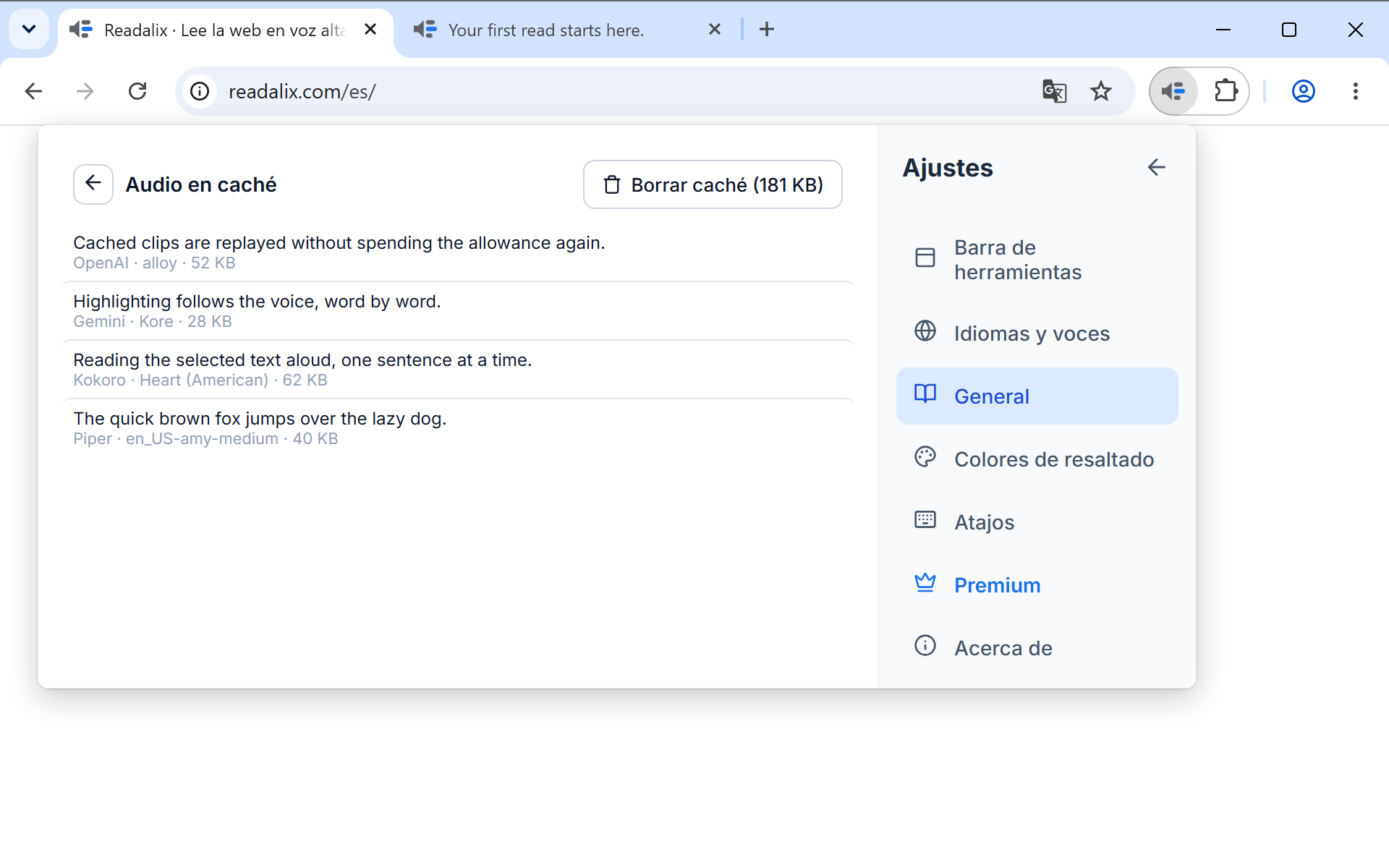Screen dimensions: 1389x868
Task: Open the browser extensions puzzle icon
Action: click(1226, 91)
